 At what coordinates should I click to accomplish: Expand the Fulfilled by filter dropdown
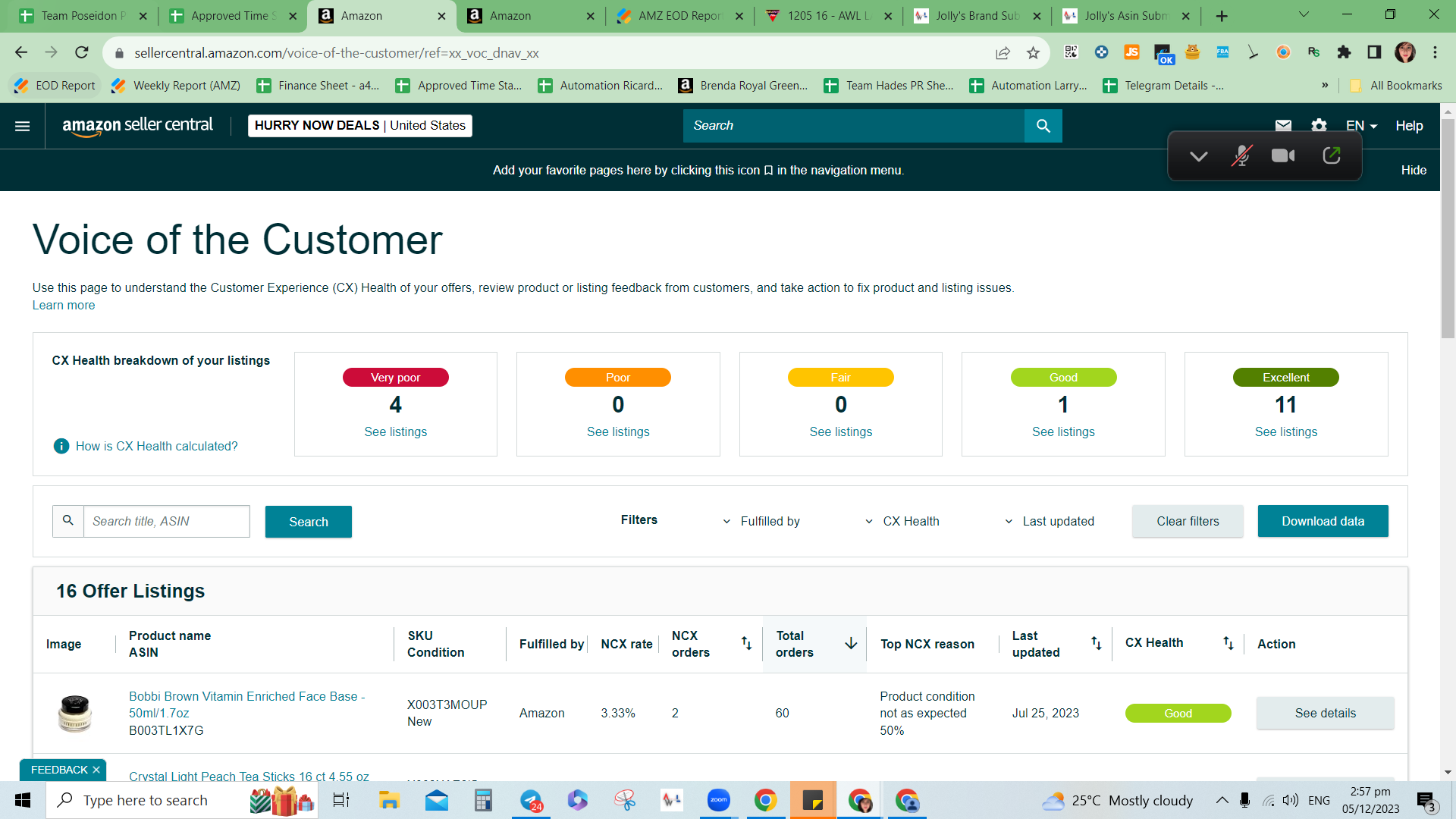pyautogui.click(x=761, y=521)
